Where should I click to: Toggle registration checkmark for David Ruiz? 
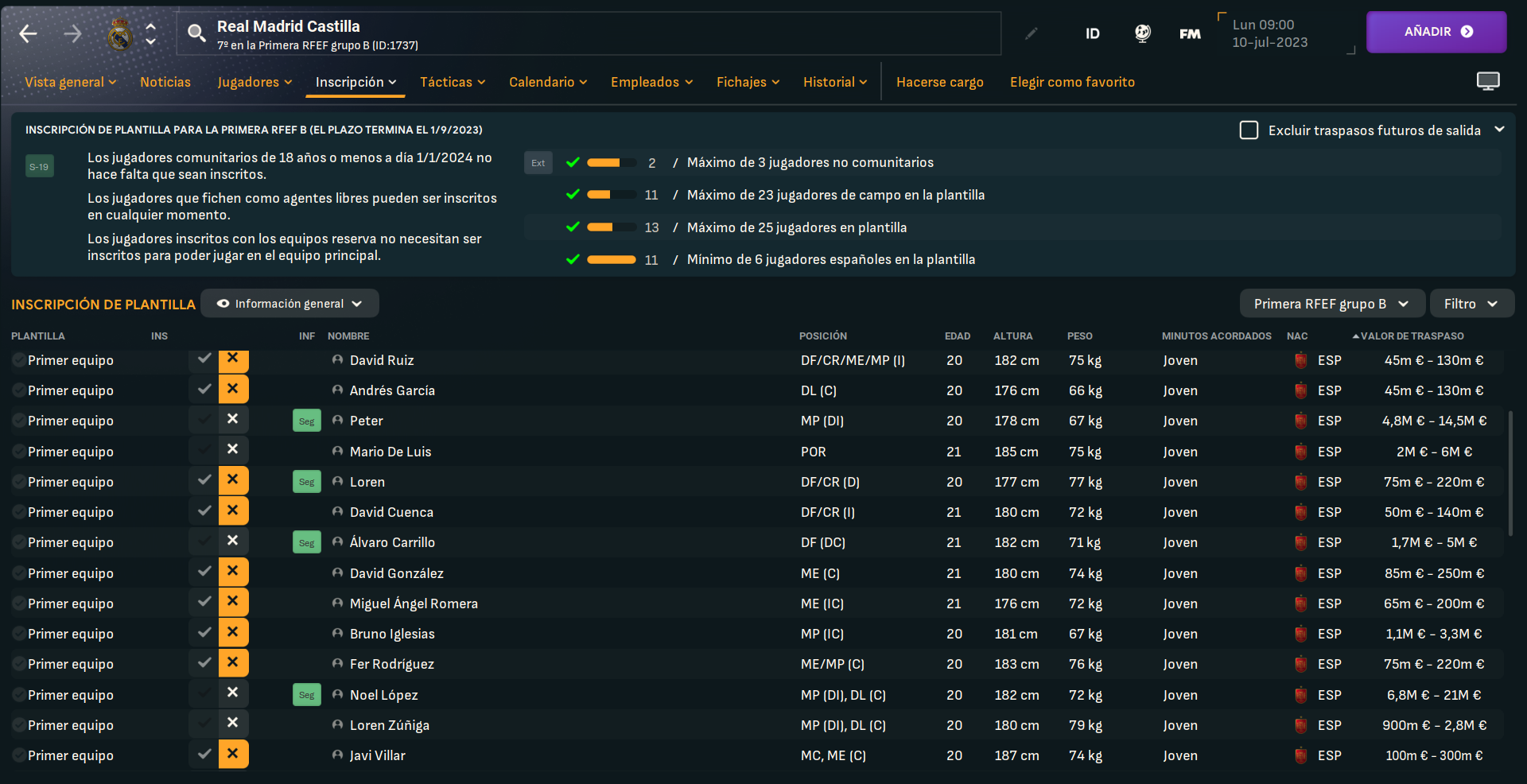click(x=204, y=359)
